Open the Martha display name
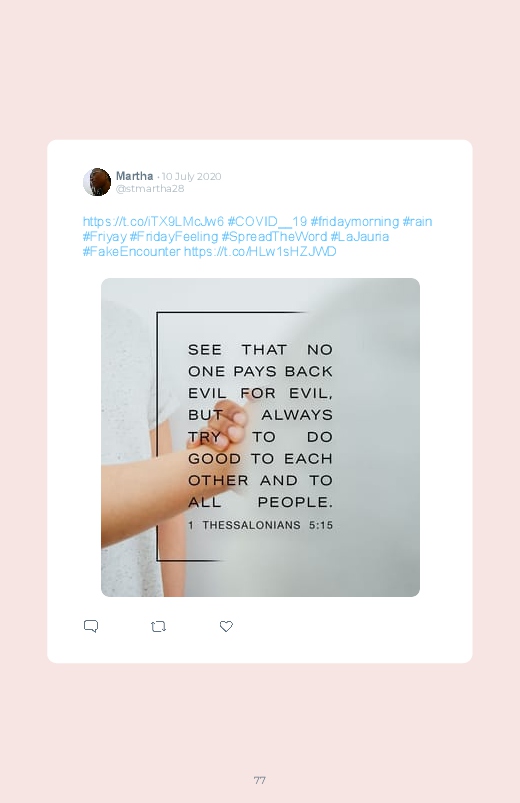520x803 pixels. click(x=134, y=176)
